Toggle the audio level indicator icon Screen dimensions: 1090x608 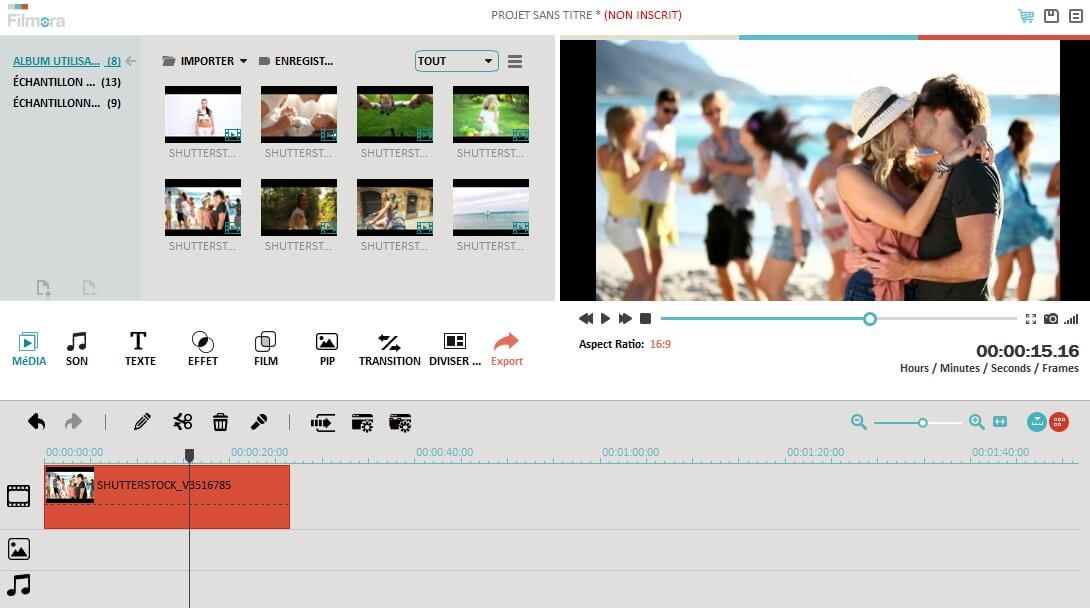(1072, 318)
